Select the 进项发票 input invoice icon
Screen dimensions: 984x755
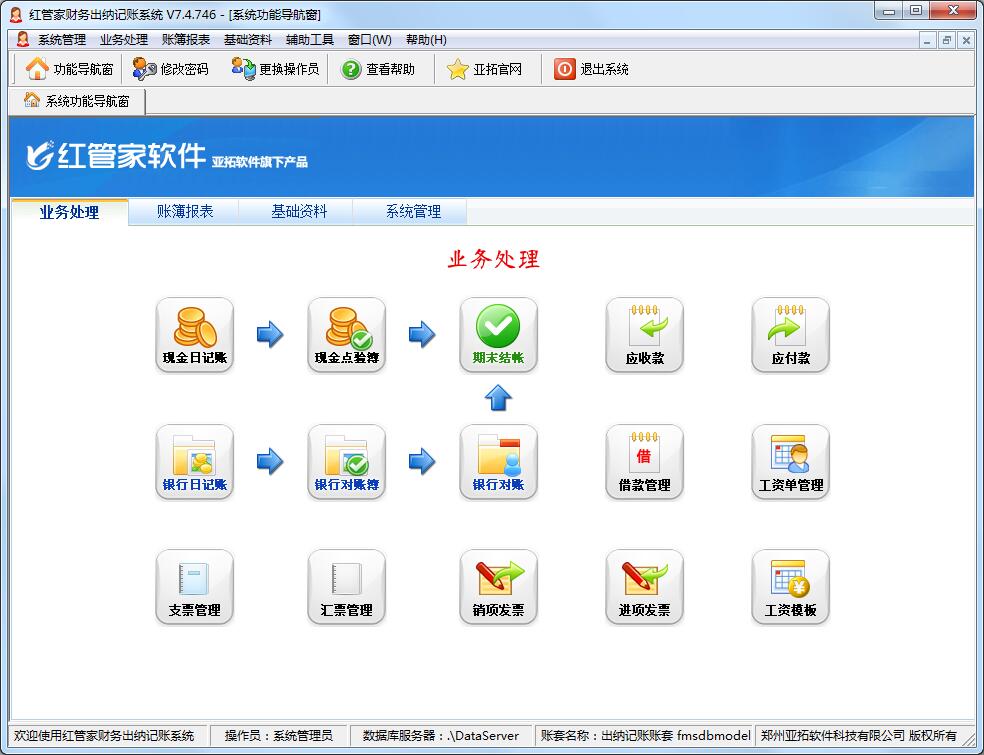coord(644,586)
